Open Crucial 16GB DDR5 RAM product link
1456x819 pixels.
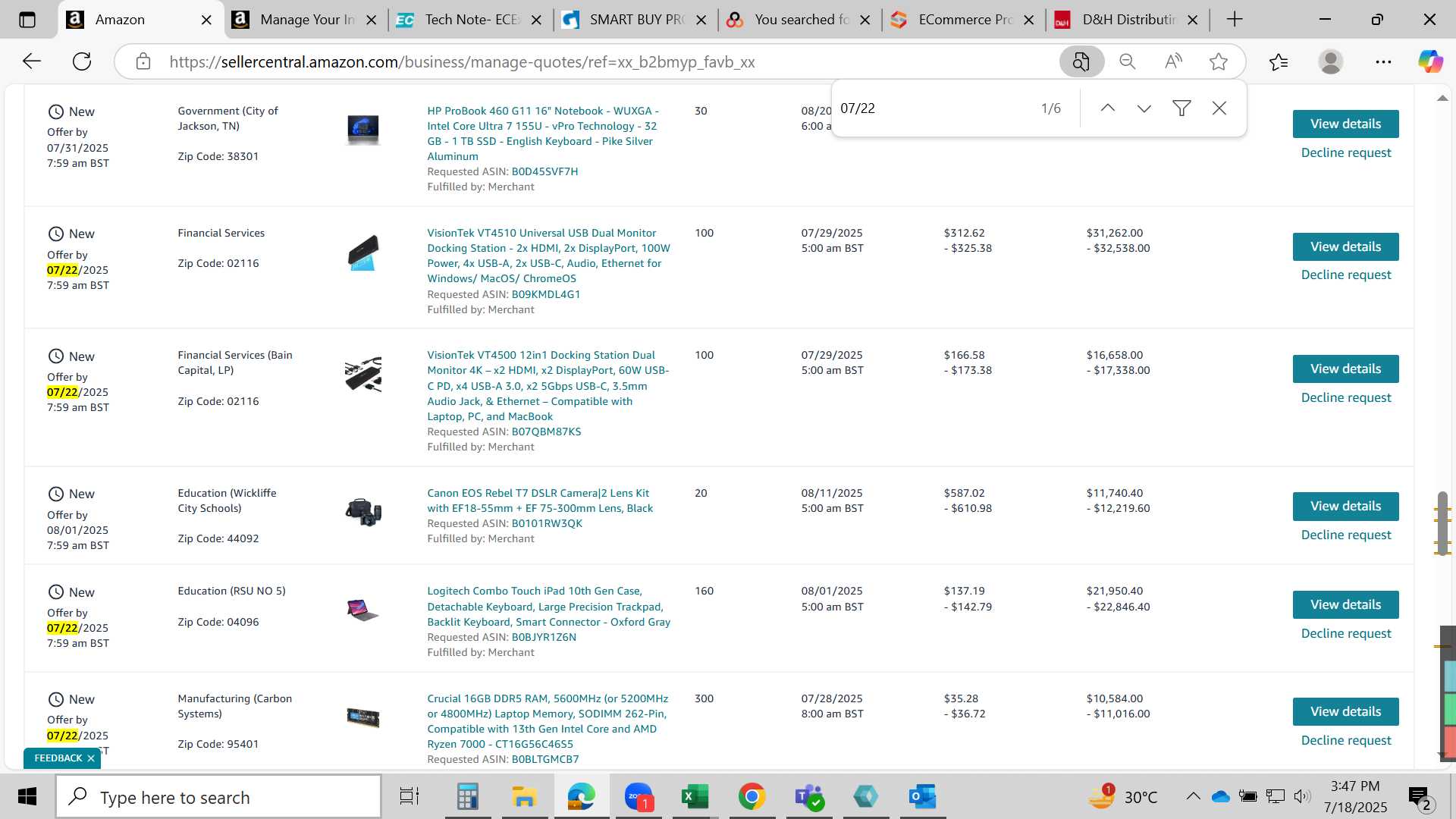click(x=548, y=721)
